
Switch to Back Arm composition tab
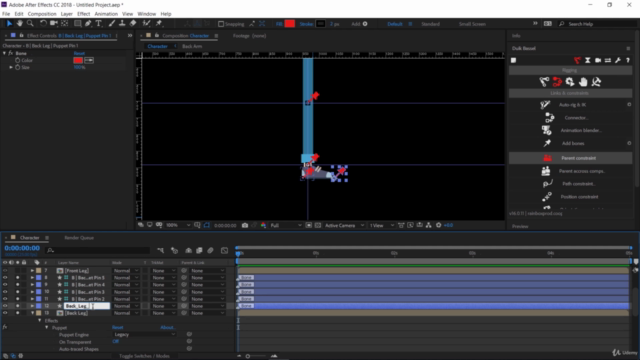[192, 46]
